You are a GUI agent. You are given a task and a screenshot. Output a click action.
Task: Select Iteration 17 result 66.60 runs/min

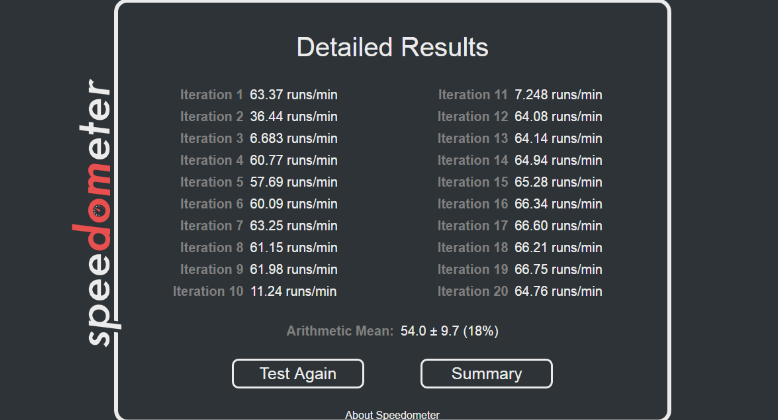click(558, 225)
